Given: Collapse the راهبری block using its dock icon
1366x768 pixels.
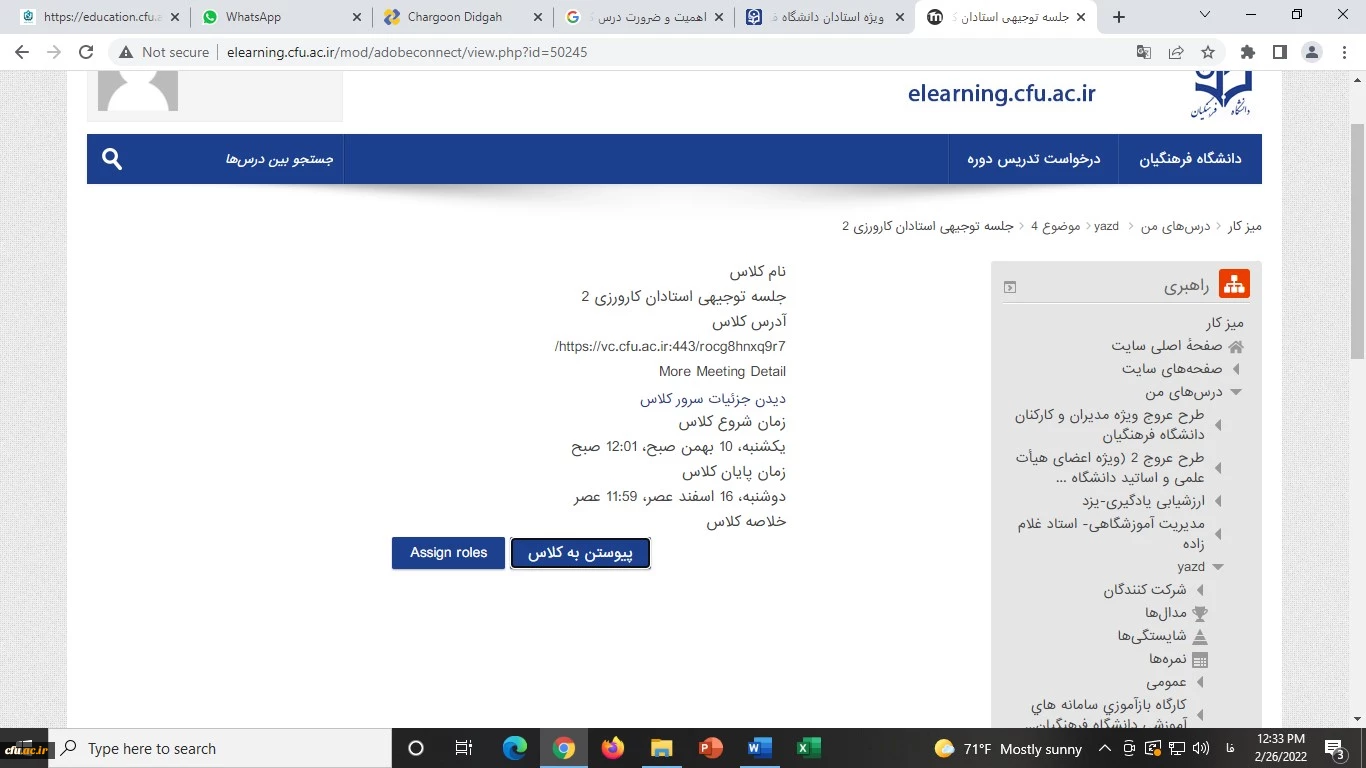Looking at the screenshot, I should point(1010,287).
